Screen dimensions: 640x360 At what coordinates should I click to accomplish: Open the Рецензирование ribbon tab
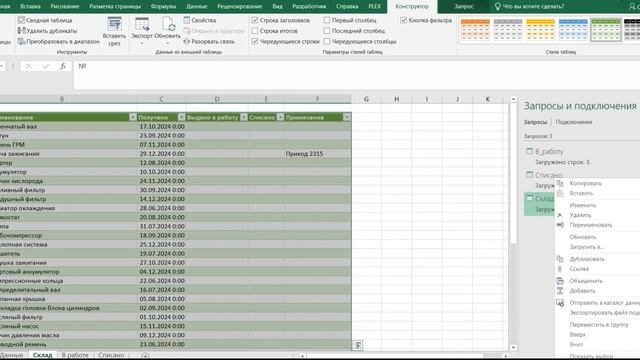(x=240, y=7)
